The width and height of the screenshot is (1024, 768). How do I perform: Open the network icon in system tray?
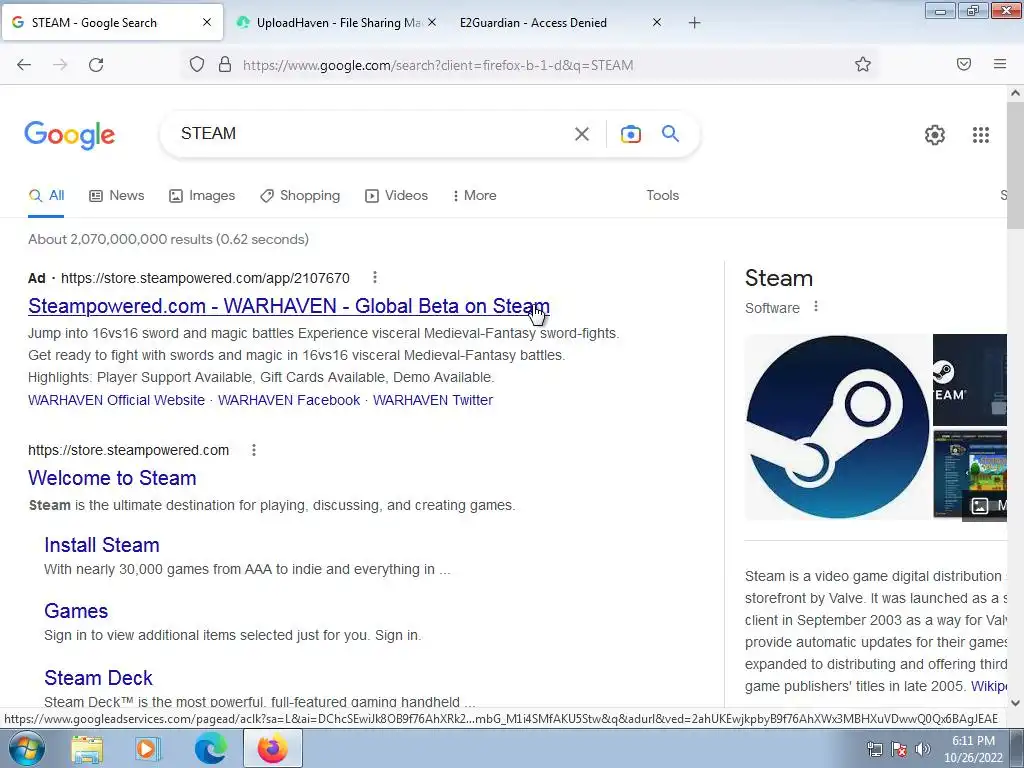click(x=874, y=750)
